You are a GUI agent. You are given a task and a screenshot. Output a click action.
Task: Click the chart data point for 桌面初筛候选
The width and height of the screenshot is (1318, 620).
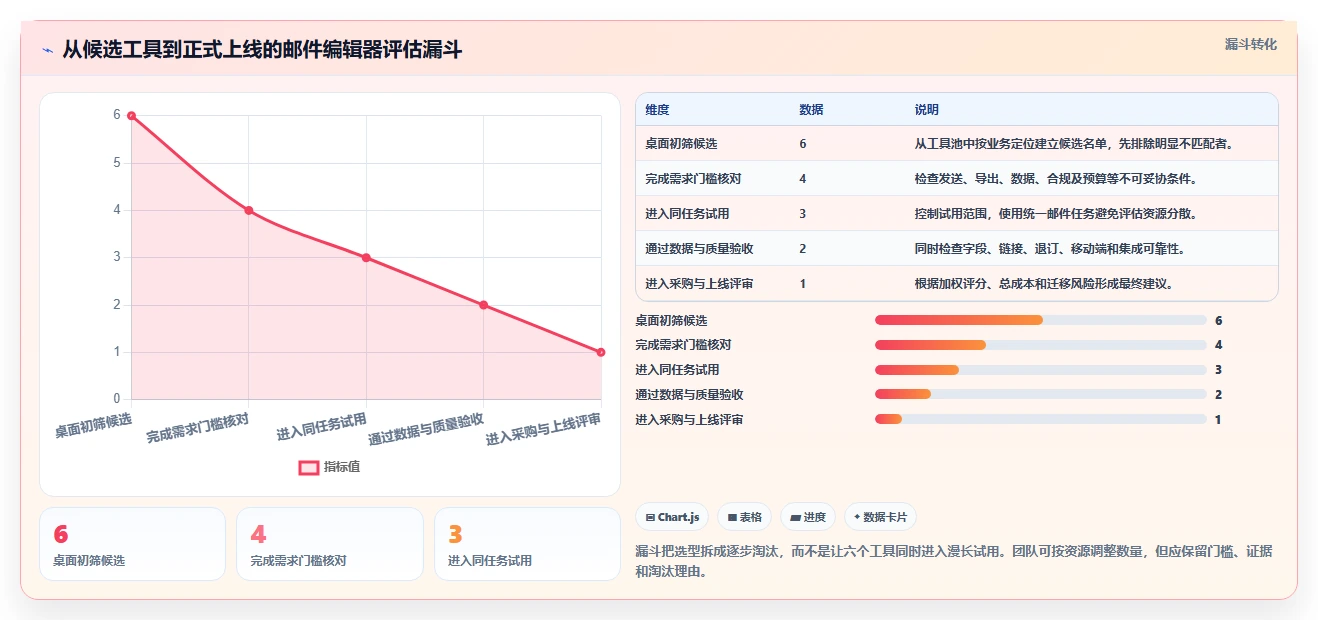(x=131, y=116)
